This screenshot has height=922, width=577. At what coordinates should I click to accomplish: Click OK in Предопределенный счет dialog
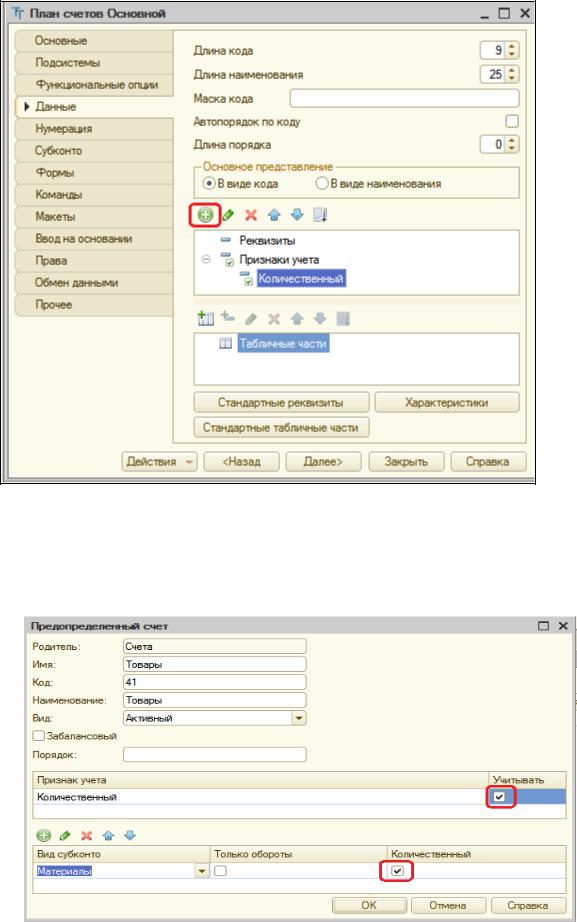pyautogui.click(x=369, y=905)
